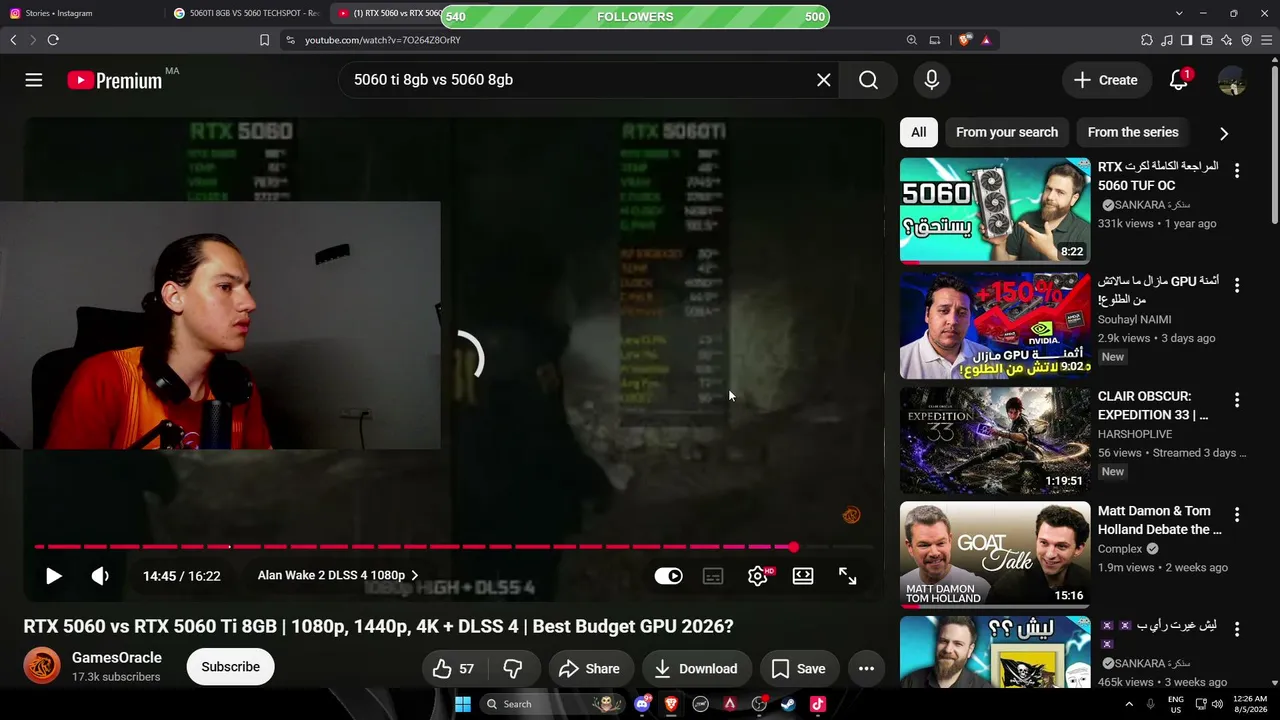The height and width of the screenshot is (720, 1280).
Task: Switch to the 5060TI TECHSPOT Google tab
Action: (246, 13)
